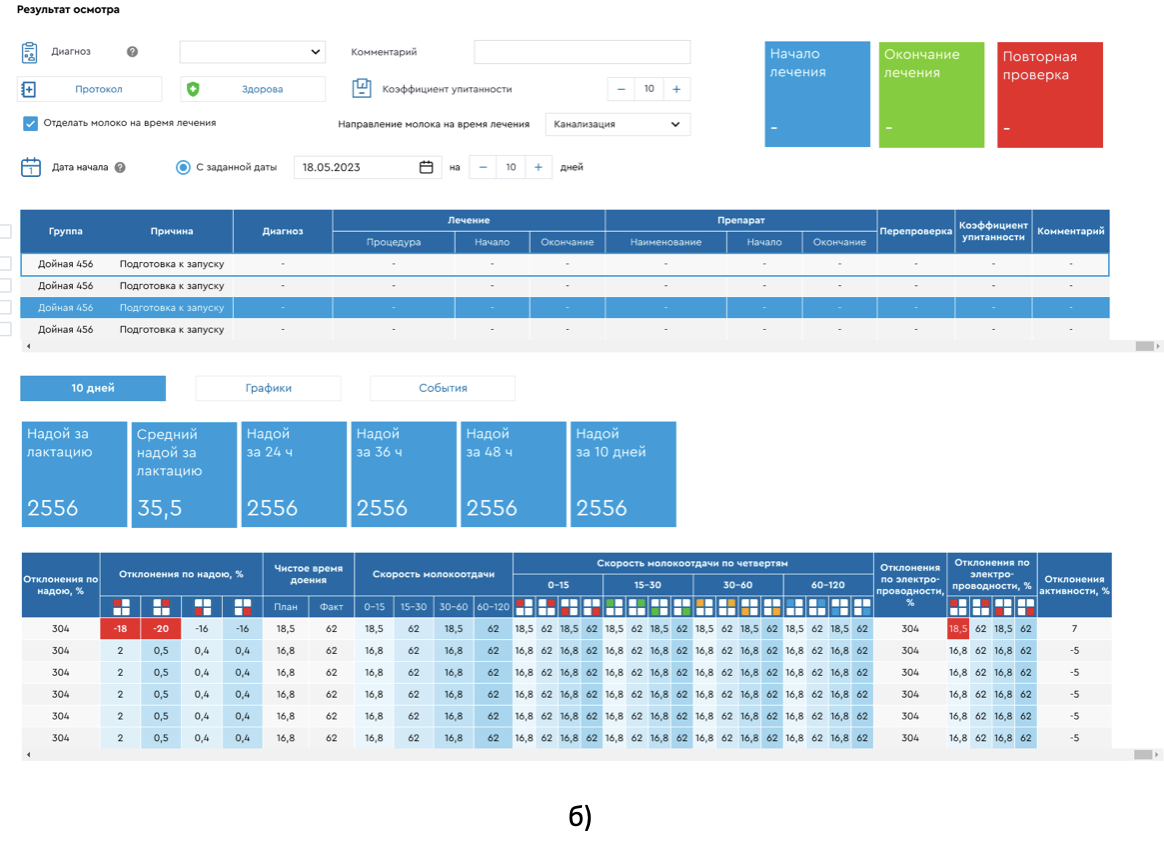This screenshot has width=1164, height=848.
Task: Click the red Повторная проверка tile
Action: [x=1050, y=94]
